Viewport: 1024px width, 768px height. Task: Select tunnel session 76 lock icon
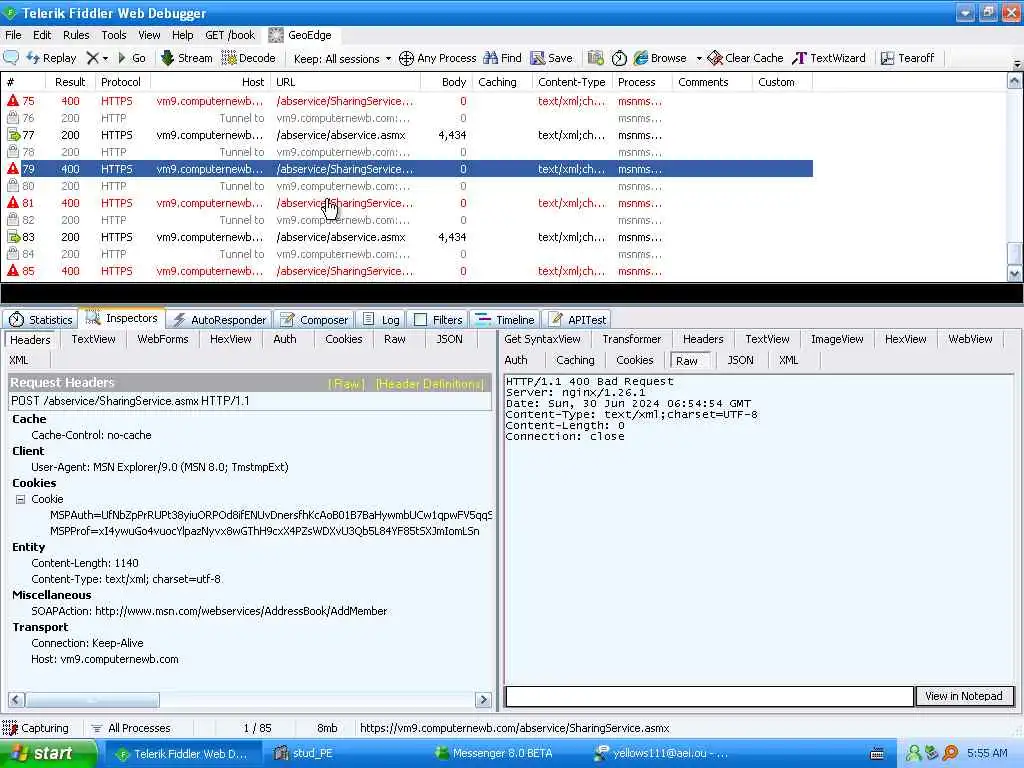(12, 118)
